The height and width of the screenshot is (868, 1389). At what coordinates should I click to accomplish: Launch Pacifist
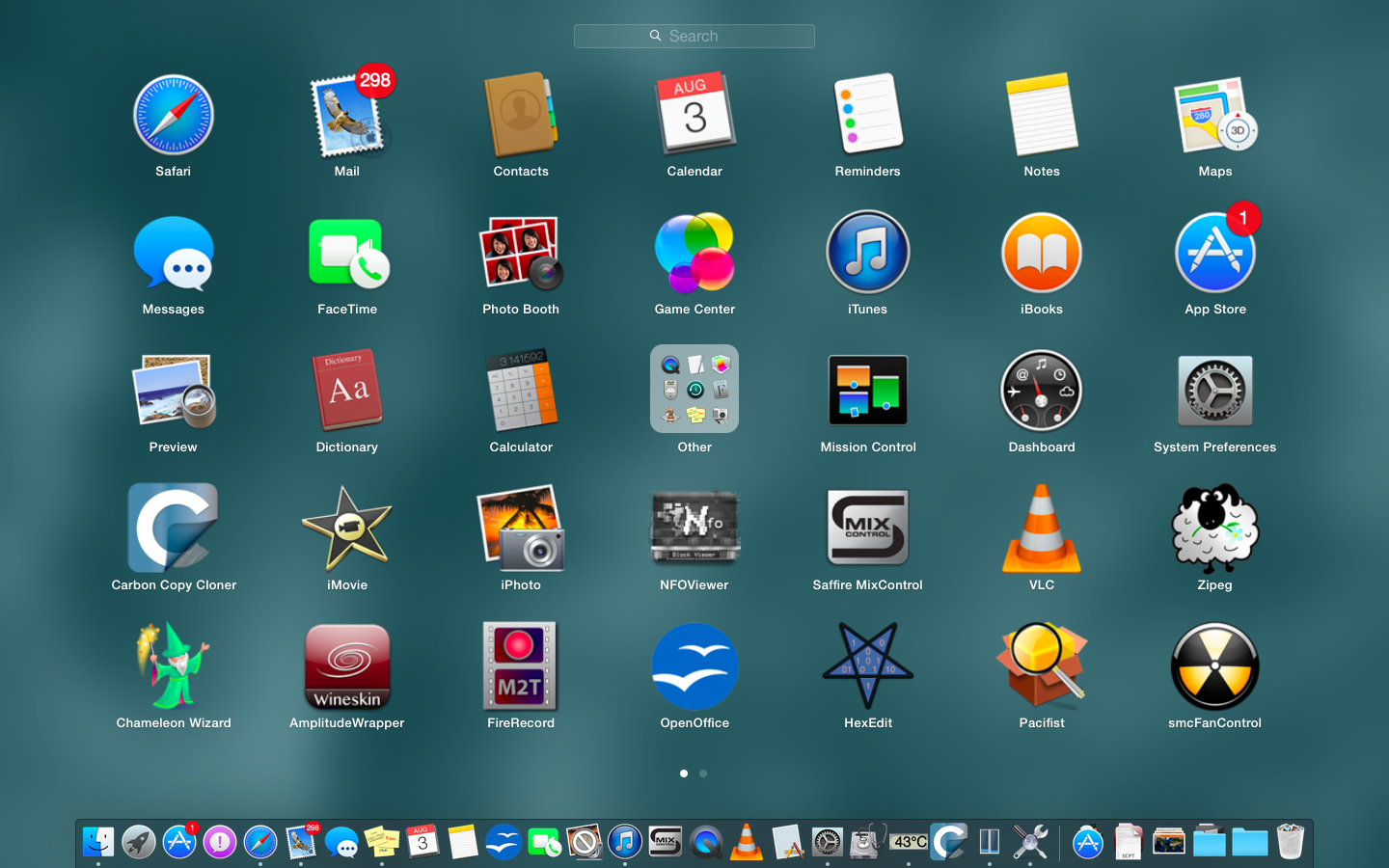pyautogui.click(x=1042, y=665)
